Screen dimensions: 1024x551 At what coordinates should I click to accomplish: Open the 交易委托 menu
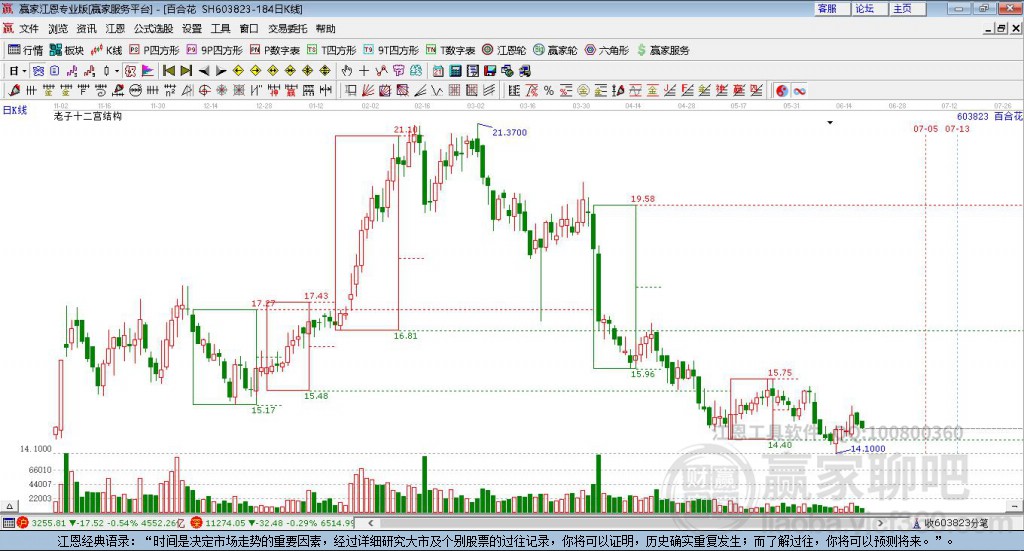tap(287, 29)
